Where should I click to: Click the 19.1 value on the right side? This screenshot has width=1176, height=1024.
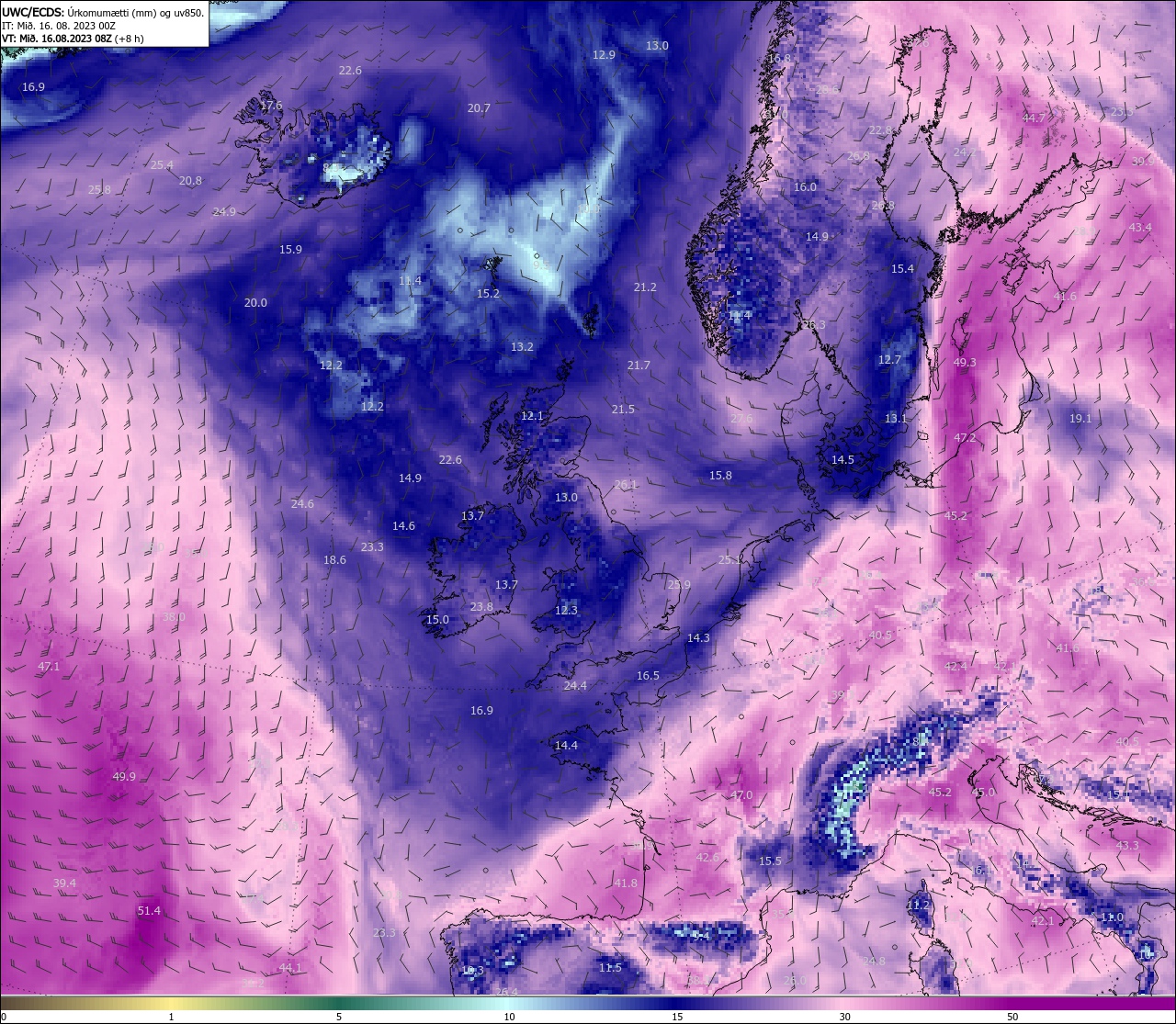(x=1080, y=419)
